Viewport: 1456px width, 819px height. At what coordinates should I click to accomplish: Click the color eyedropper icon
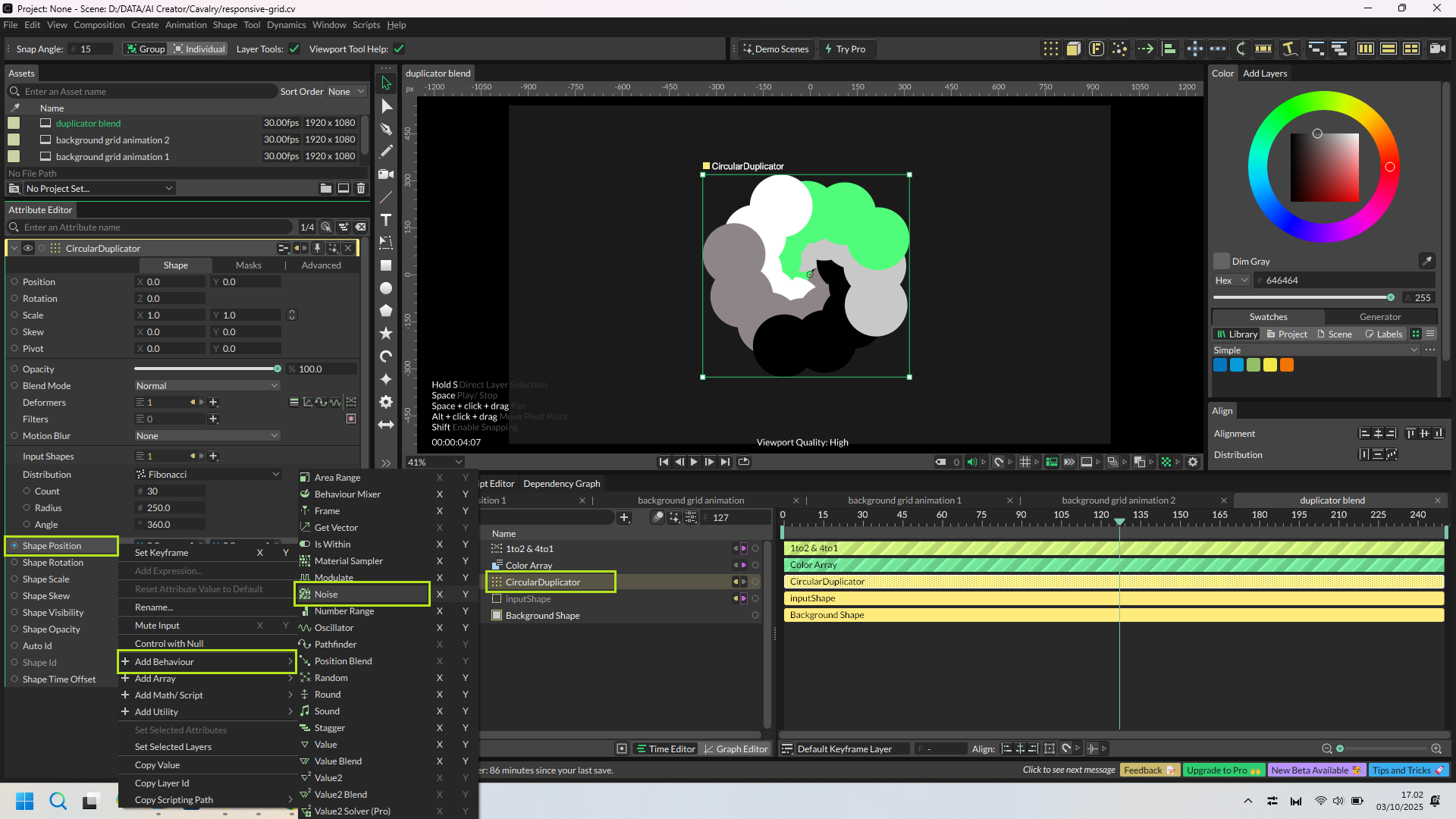(x=1426, y=261)
